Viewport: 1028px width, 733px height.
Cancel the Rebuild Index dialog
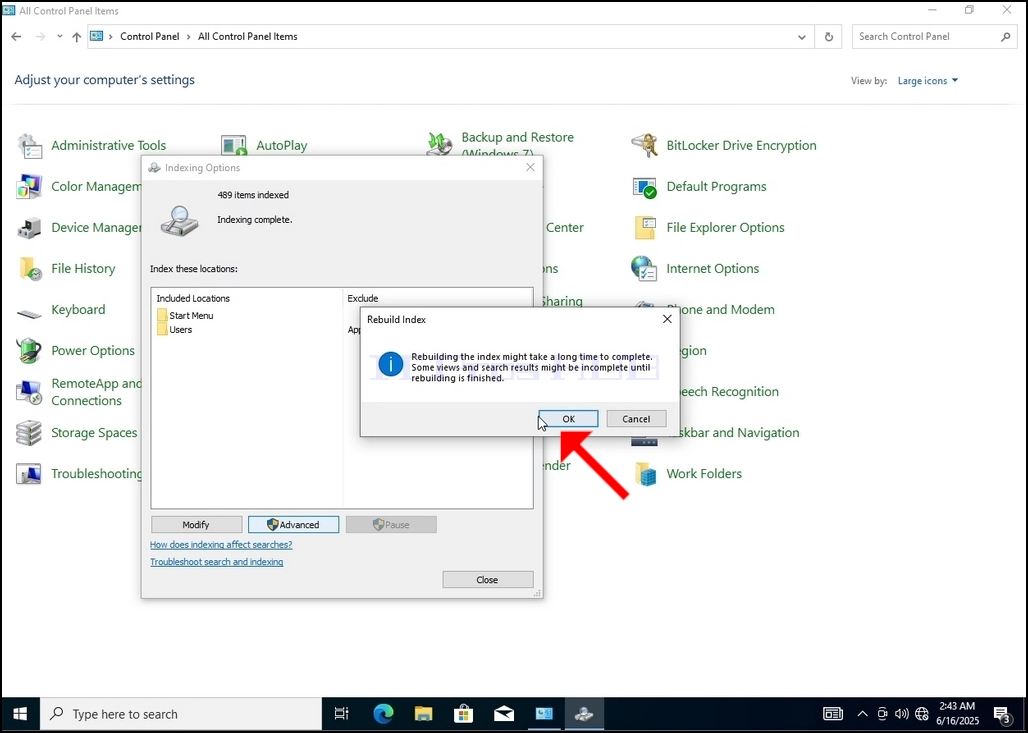(x=636, y=419)
